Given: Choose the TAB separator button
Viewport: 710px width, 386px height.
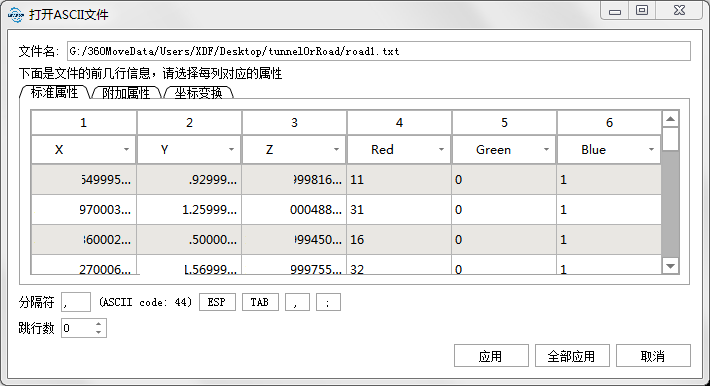Looking at the screenshot, I should click(260, 302).
